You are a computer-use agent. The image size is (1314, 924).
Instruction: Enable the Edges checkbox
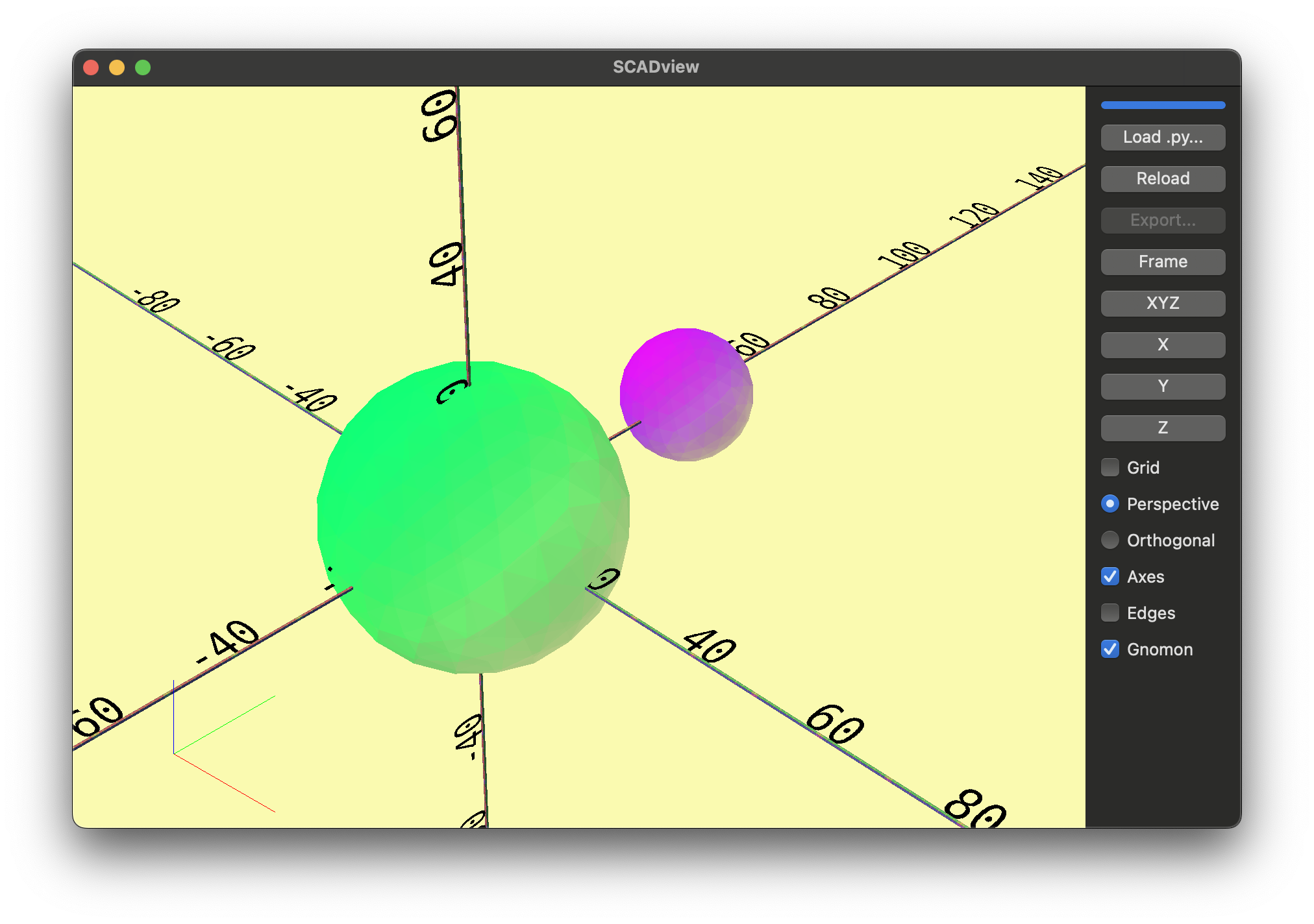pyautogui.click(x=1109, y=613)
